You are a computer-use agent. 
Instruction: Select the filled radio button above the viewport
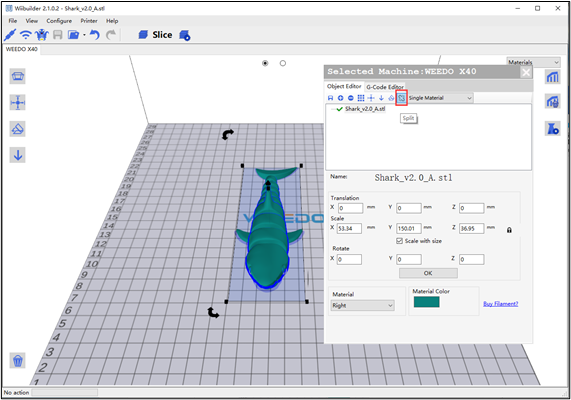pyautogui.click(x=265, y=63)
